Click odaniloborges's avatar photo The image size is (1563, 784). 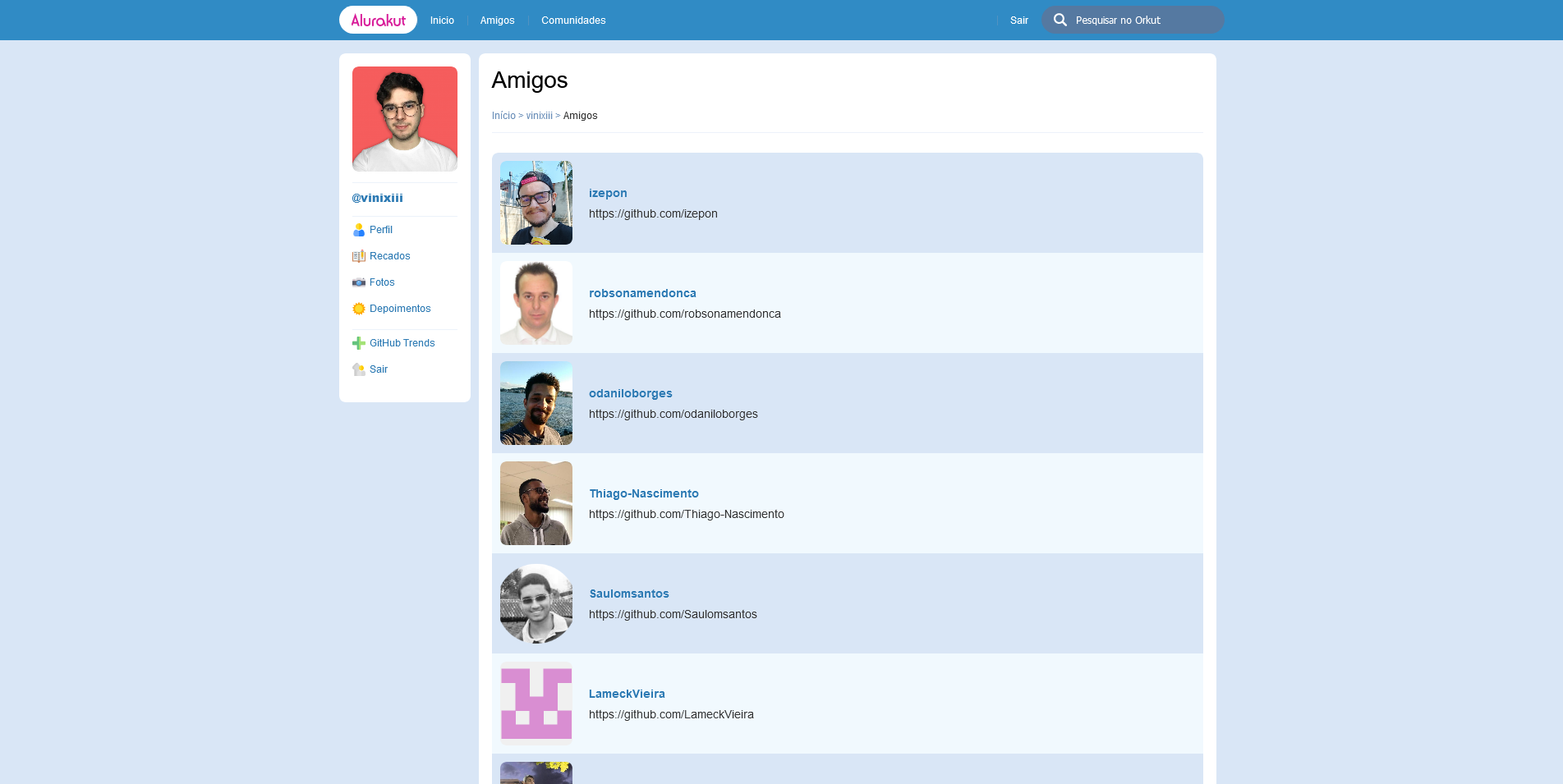tap(536, 403)
